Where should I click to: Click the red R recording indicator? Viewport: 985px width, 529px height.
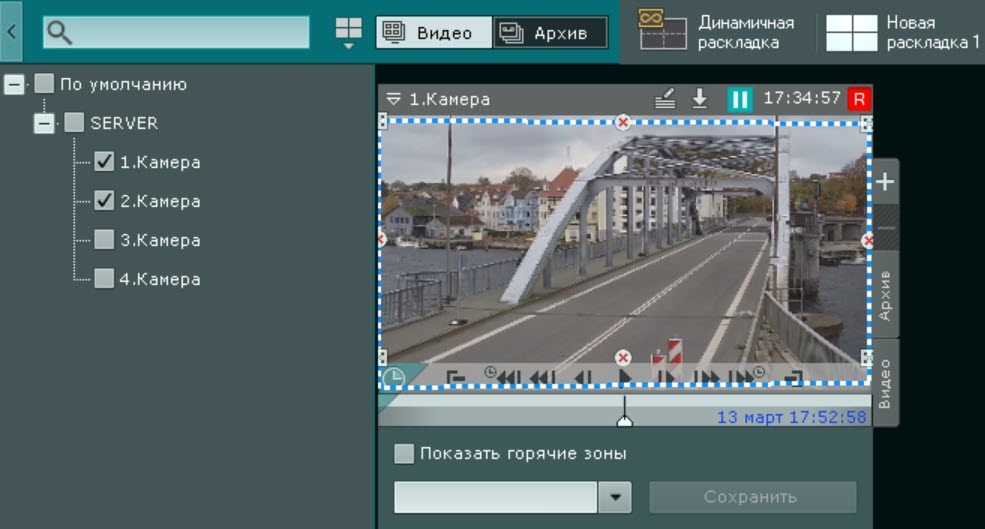click(x=858, y=99)
